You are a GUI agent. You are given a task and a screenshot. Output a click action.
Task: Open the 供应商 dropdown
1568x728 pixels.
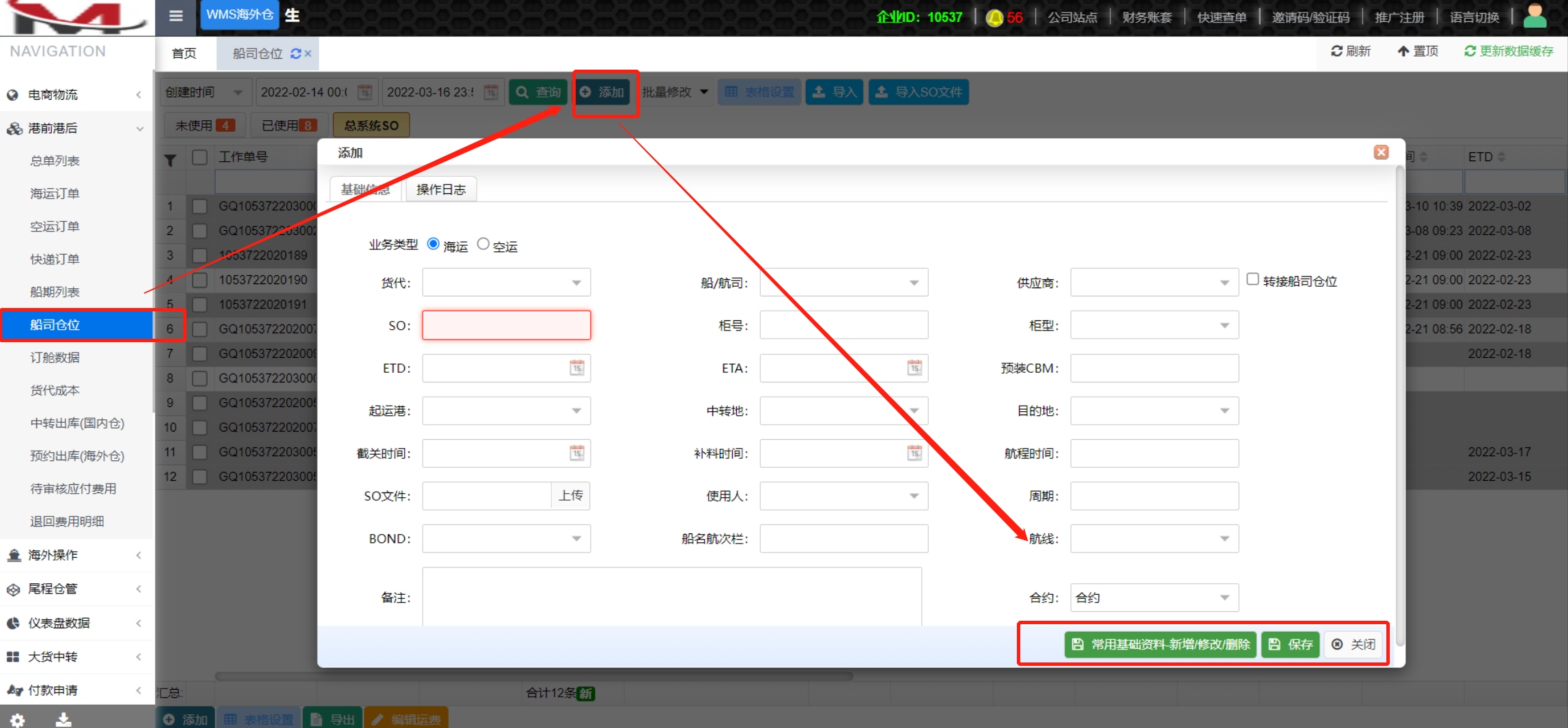pos(1154,283)
